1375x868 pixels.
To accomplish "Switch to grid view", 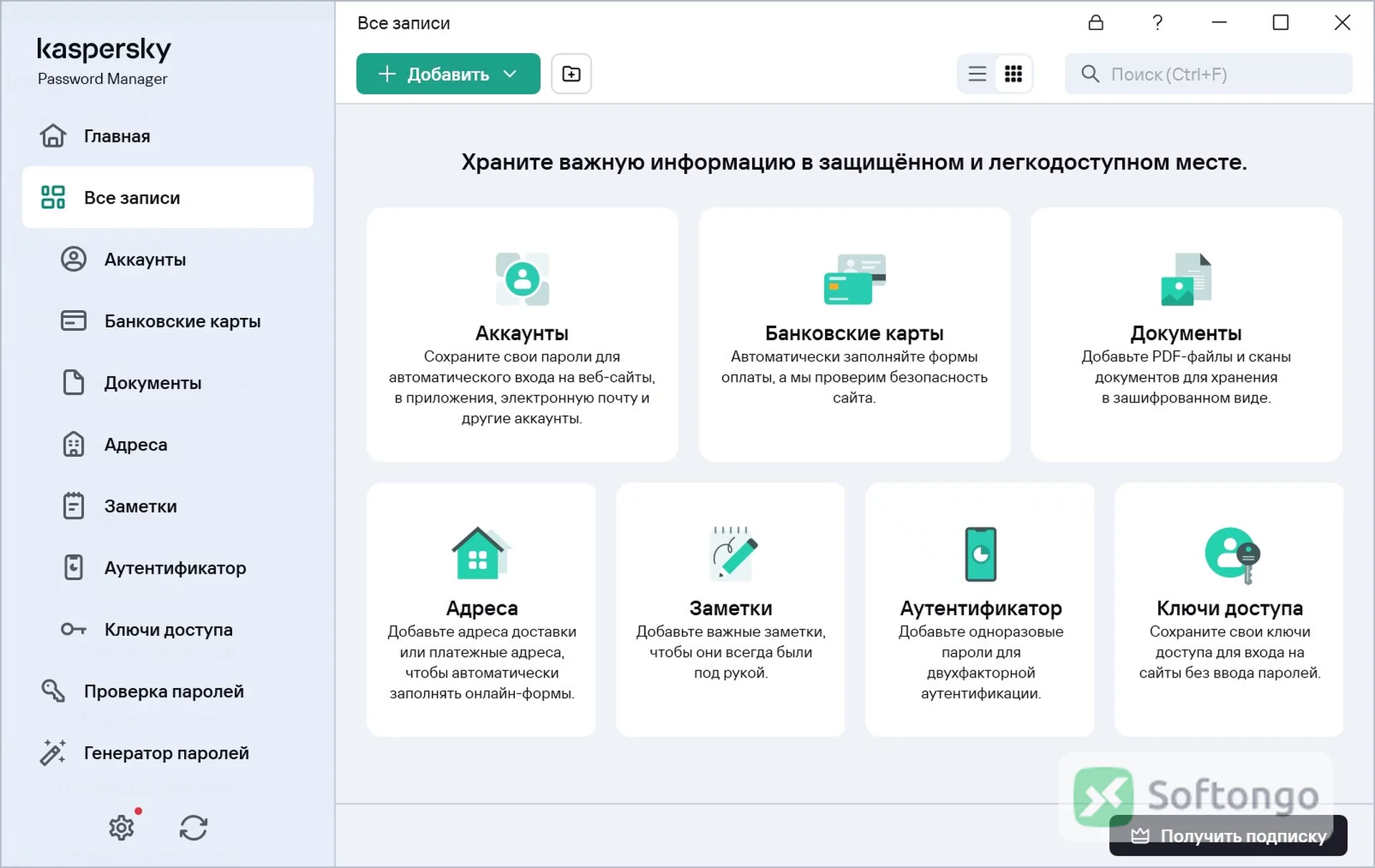I will point(1013,74).
